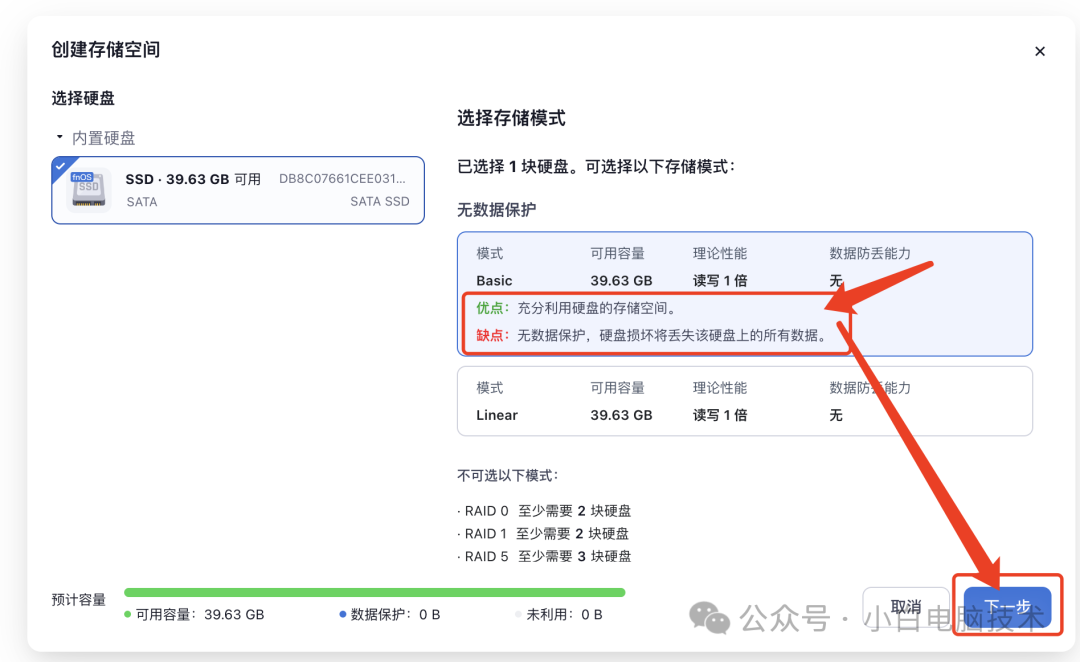Image resolution: width=1080 pixels, height=662 pixels.
Task: Click the fnOS SSD drive icon
Action: (86, 190)
